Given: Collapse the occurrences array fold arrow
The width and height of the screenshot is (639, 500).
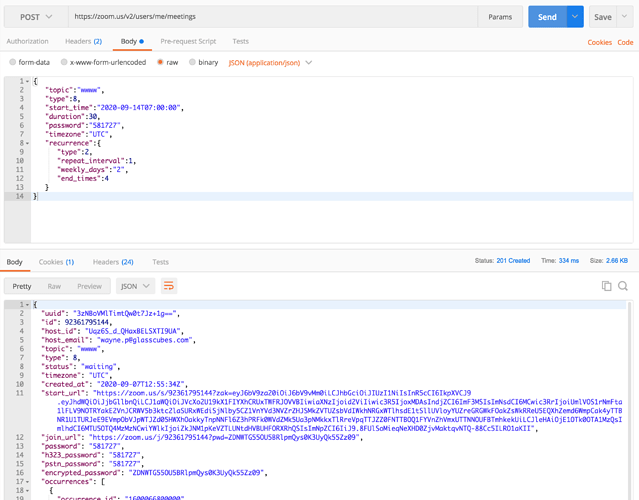Looking at the screenshot, I should pyautogui.click(x=27, y=482).
